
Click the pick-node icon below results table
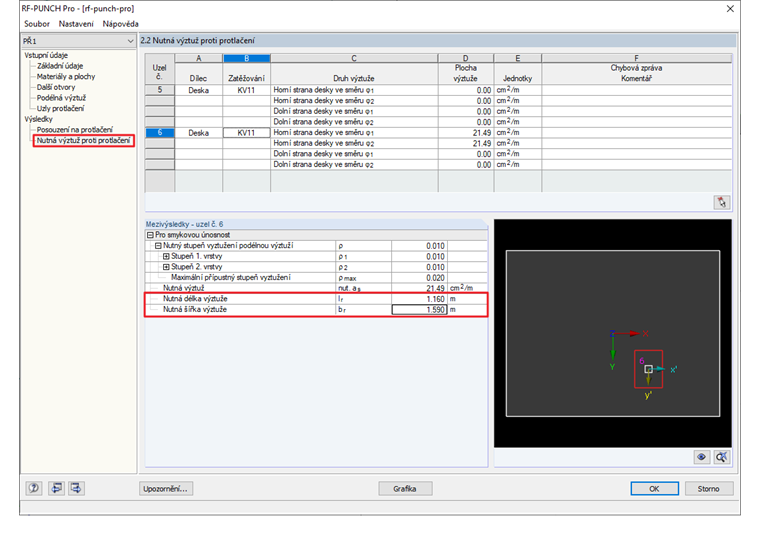pyautogui.click(x=722, y=202)
